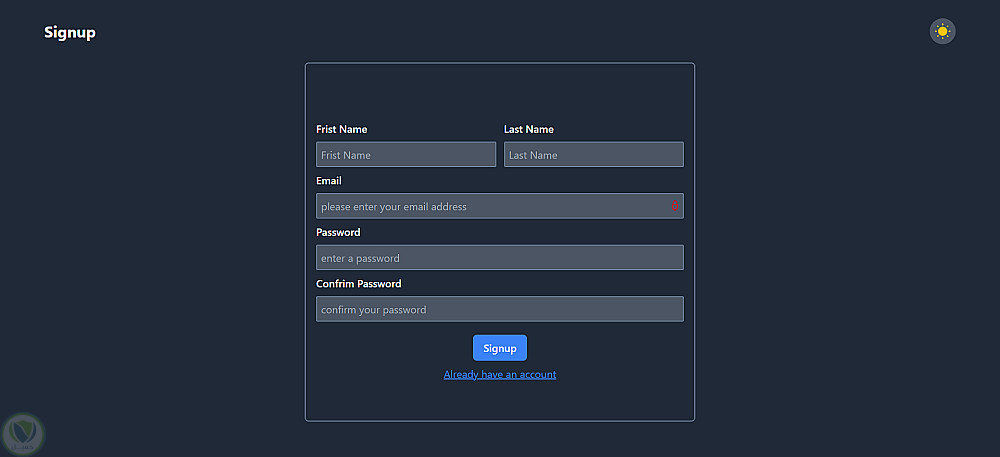Focus the Password input field
1000x457 pixels.
point(499,258)
